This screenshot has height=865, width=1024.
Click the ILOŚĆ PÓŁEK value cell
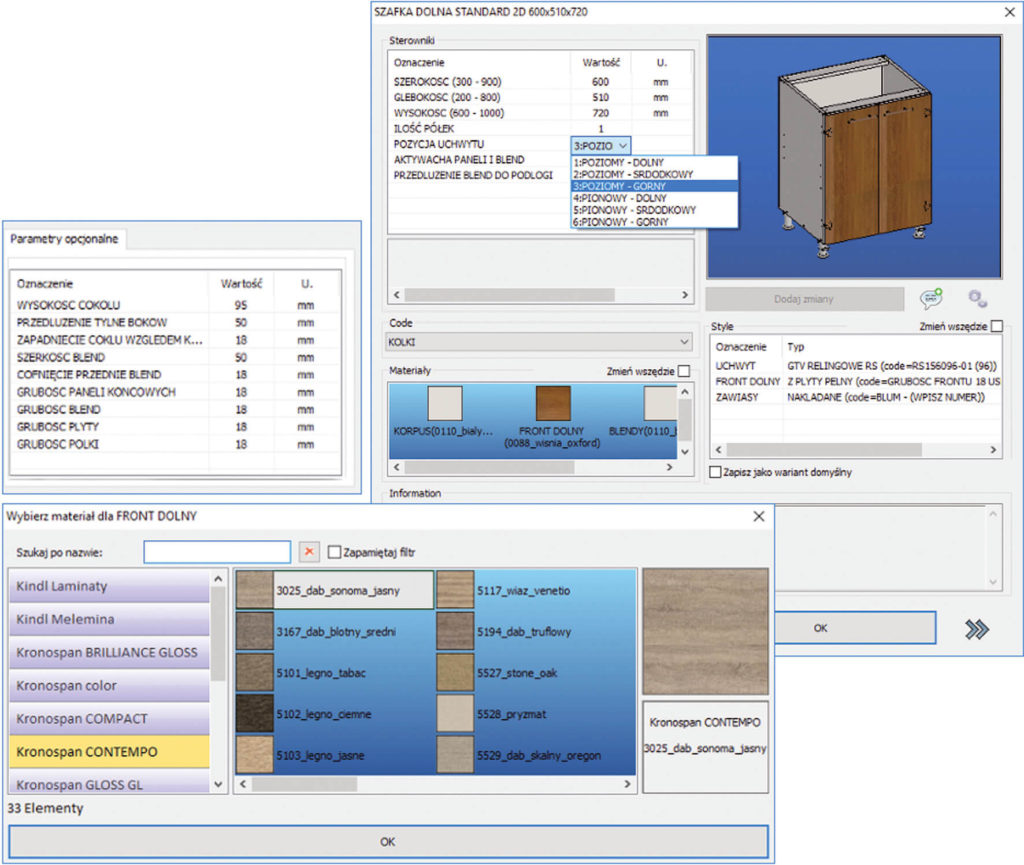click(x=600, y=129)
